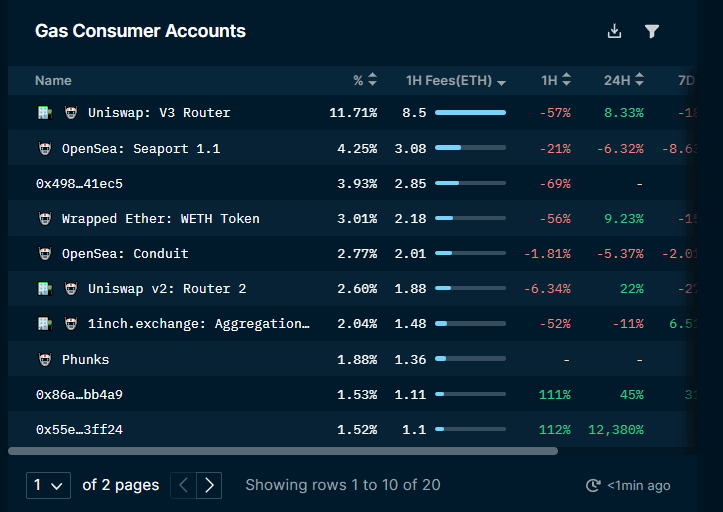Viewport: 723px width, 512px height.
Task: Open address 0x498…41ec5
Action: point(79,184)
